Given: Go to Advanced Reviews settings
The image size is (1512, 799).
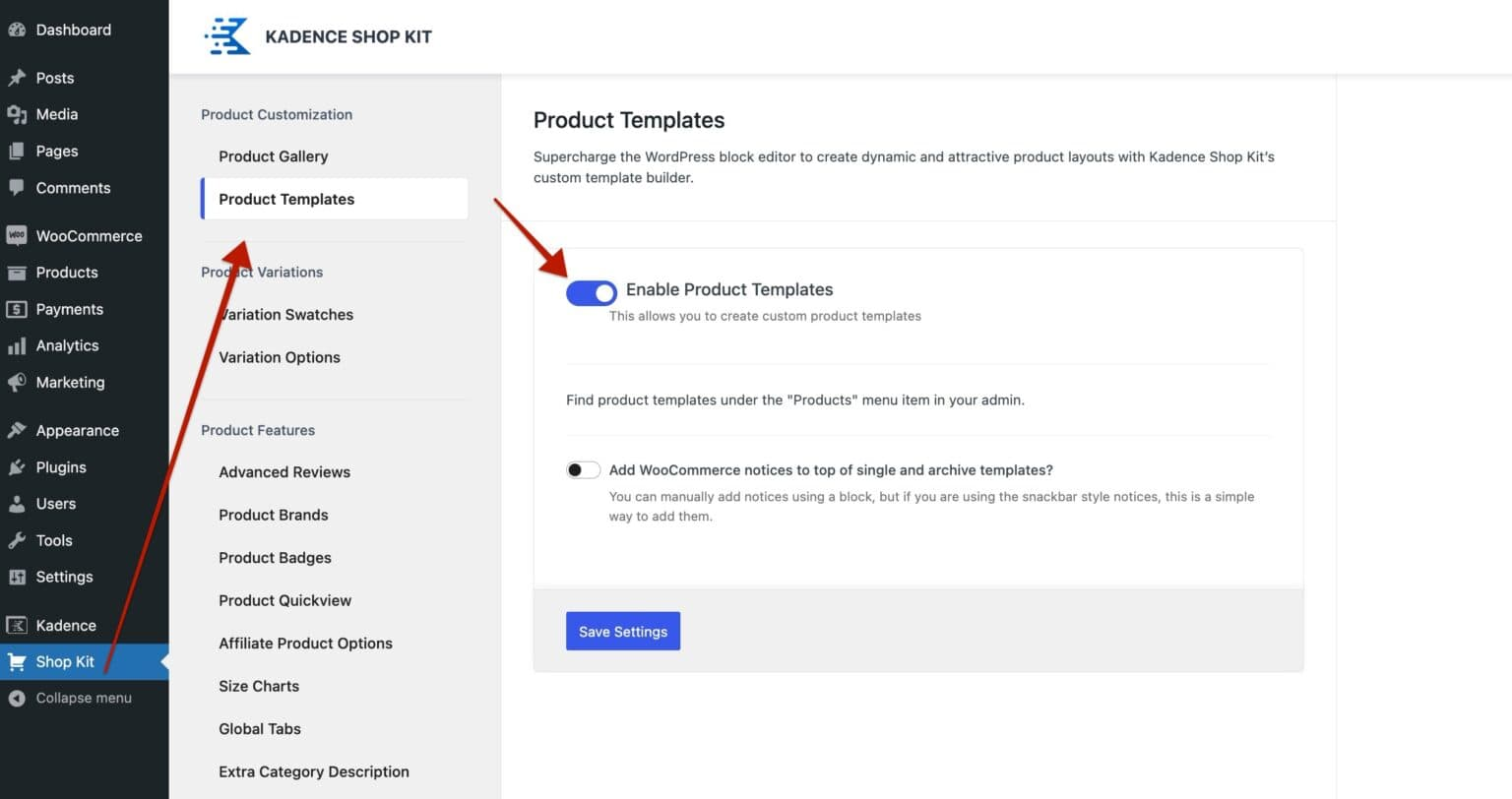Looking at the screenshot, I should click(284, 472).
